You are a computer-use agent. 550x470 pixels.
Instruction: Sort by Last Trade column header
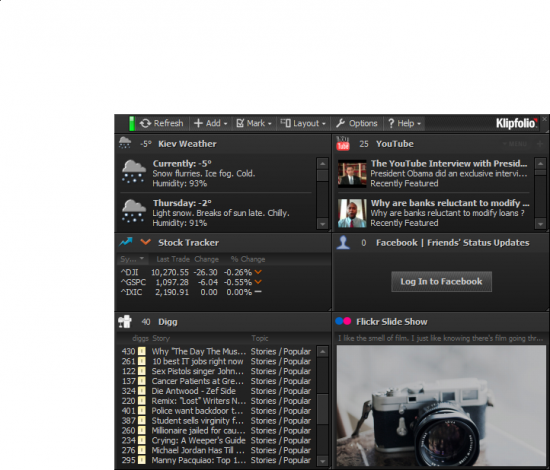click(x=173, y=259)
